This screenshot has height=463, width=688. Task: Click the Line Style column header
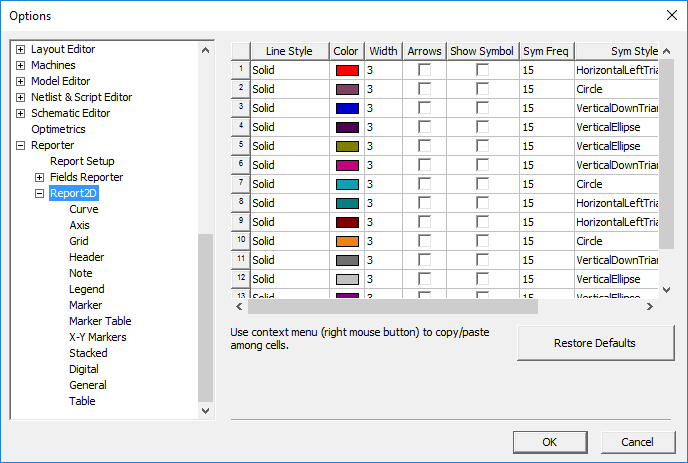tap(288, 51)
